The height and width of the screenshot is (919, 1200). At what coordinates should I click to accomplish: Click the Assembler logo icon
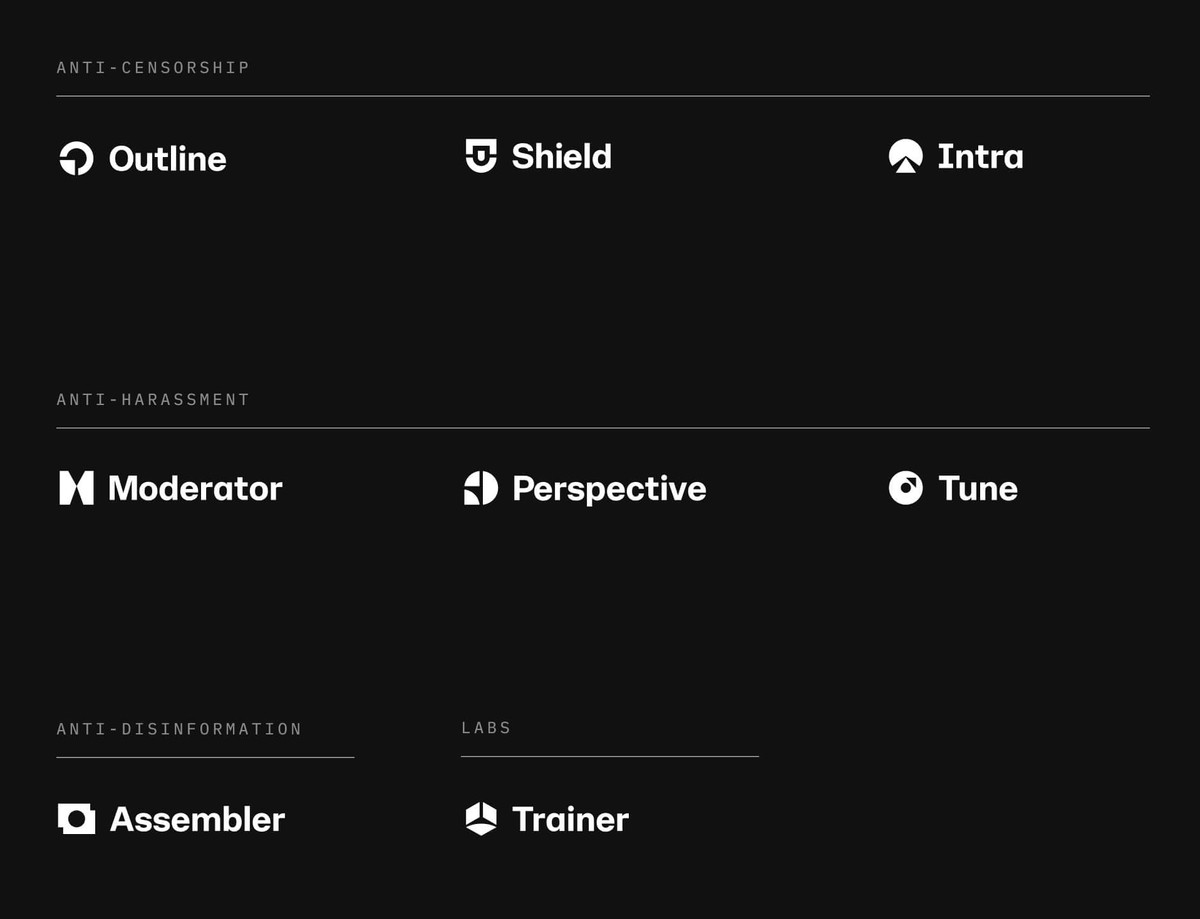pos(76,819)
